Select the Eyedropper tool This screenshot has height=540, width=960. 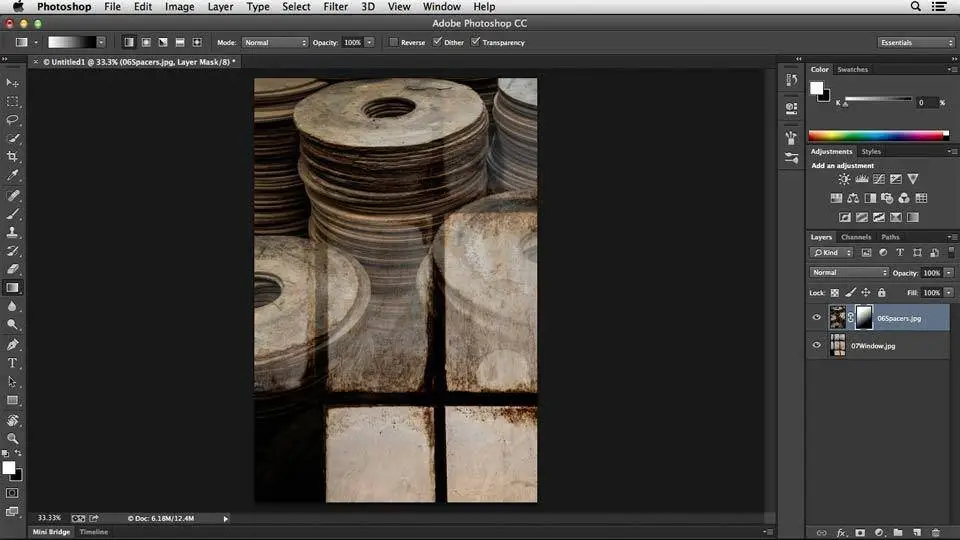13,175
